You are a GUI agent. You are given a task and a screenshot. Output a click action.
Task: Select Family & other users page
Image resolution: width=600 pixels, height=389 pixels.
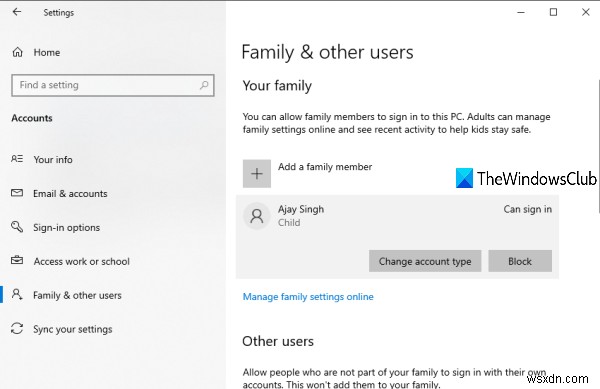click(77, 295)
